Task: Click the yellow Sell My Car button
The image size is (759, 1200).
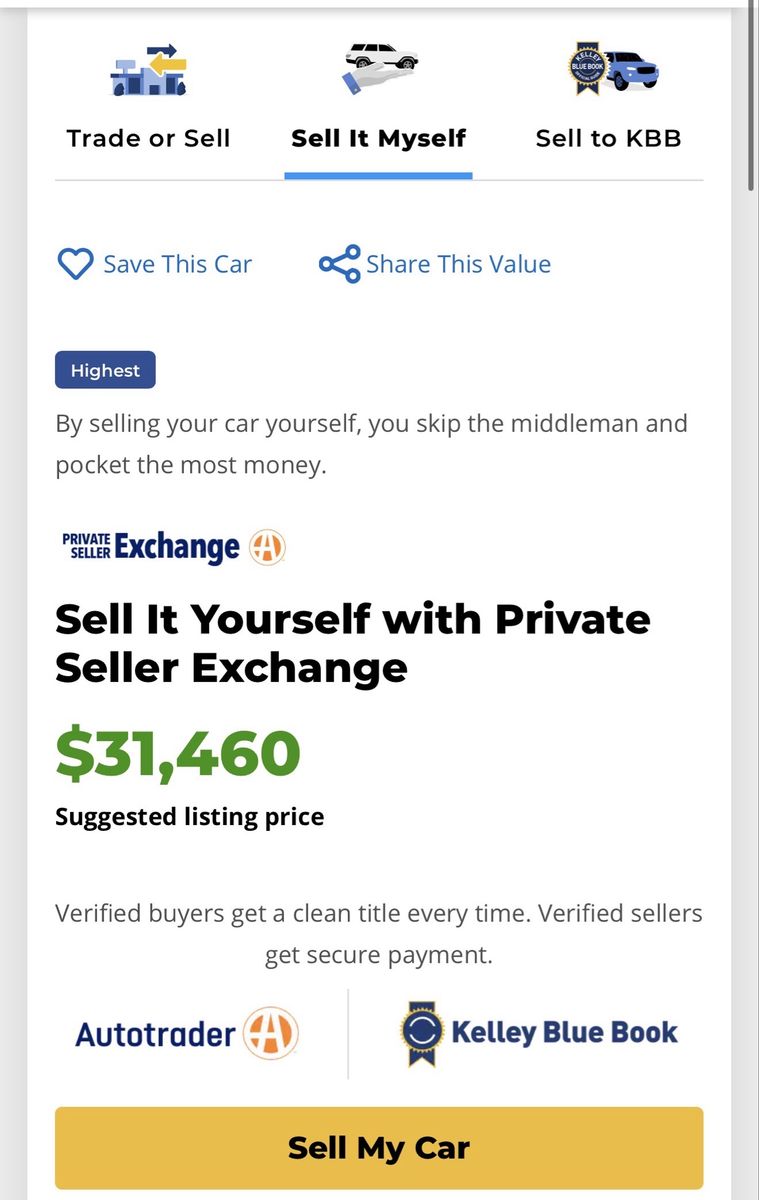Action: tap(379, 1147)
